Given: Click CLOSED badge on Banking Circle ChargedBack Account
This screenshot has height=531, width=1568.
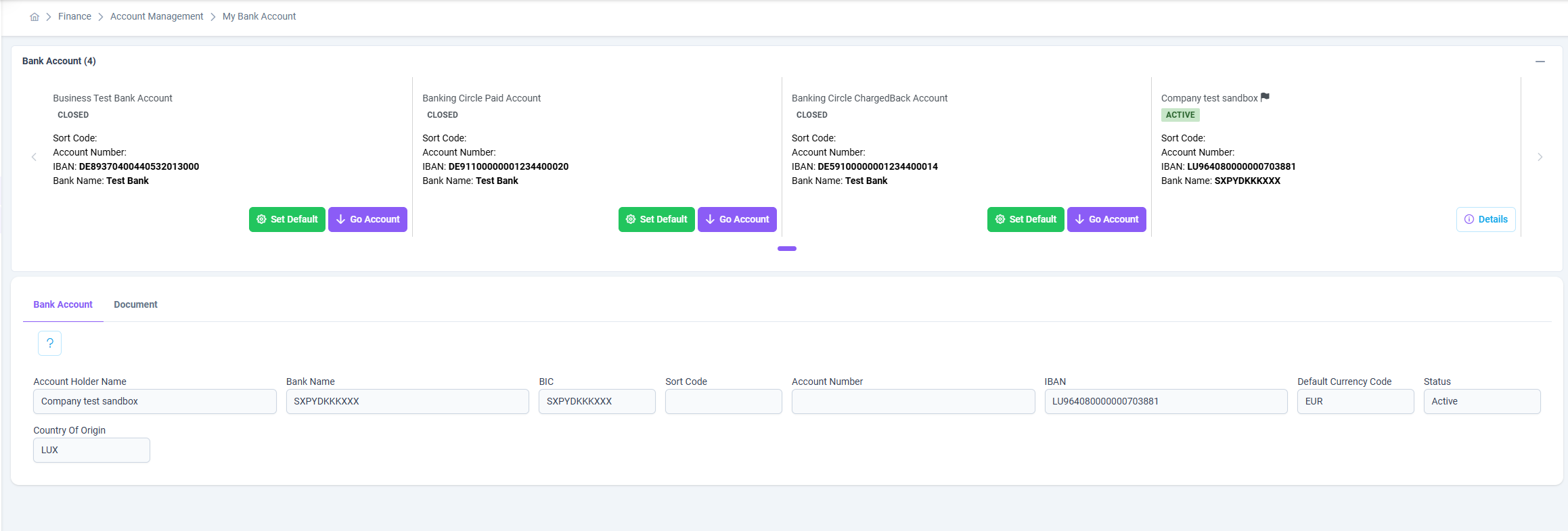Looking at the screenshot, I should coord(812,115).
